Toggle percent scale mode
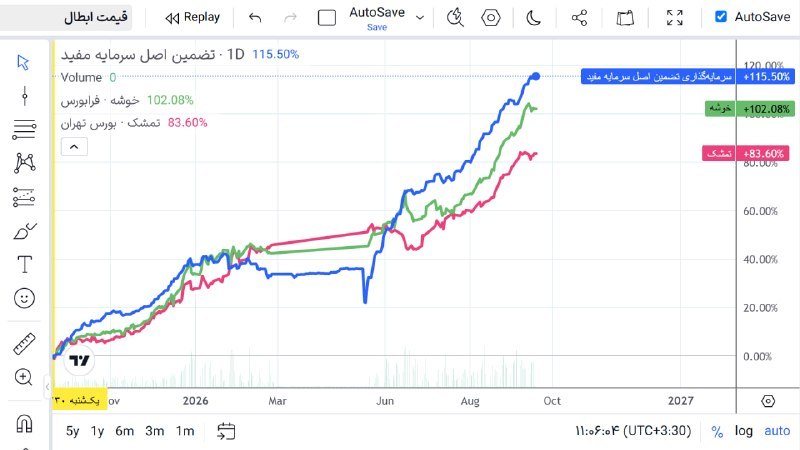The image size is (800, 450). tap(717, 432)
